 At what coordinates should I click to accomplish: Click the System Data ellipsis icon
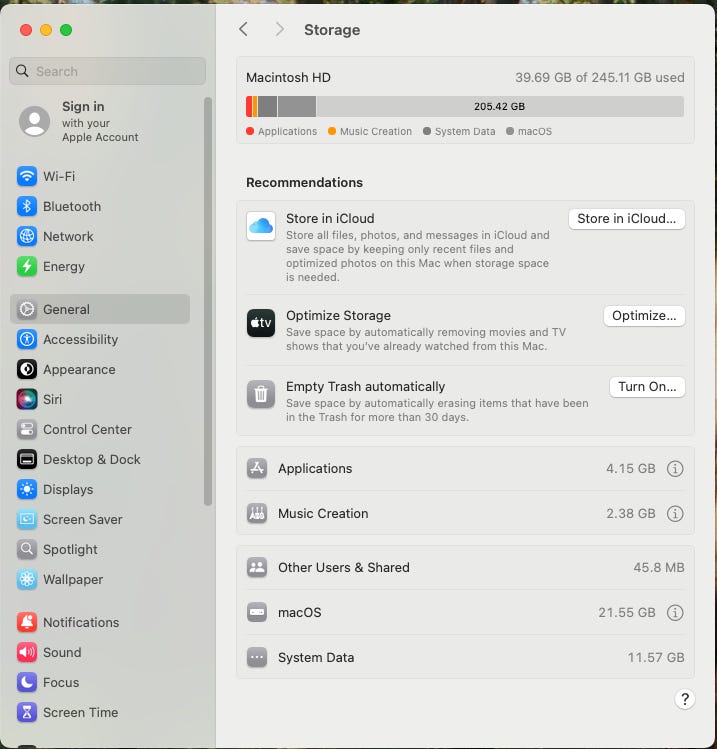click(x=257, y=657)
